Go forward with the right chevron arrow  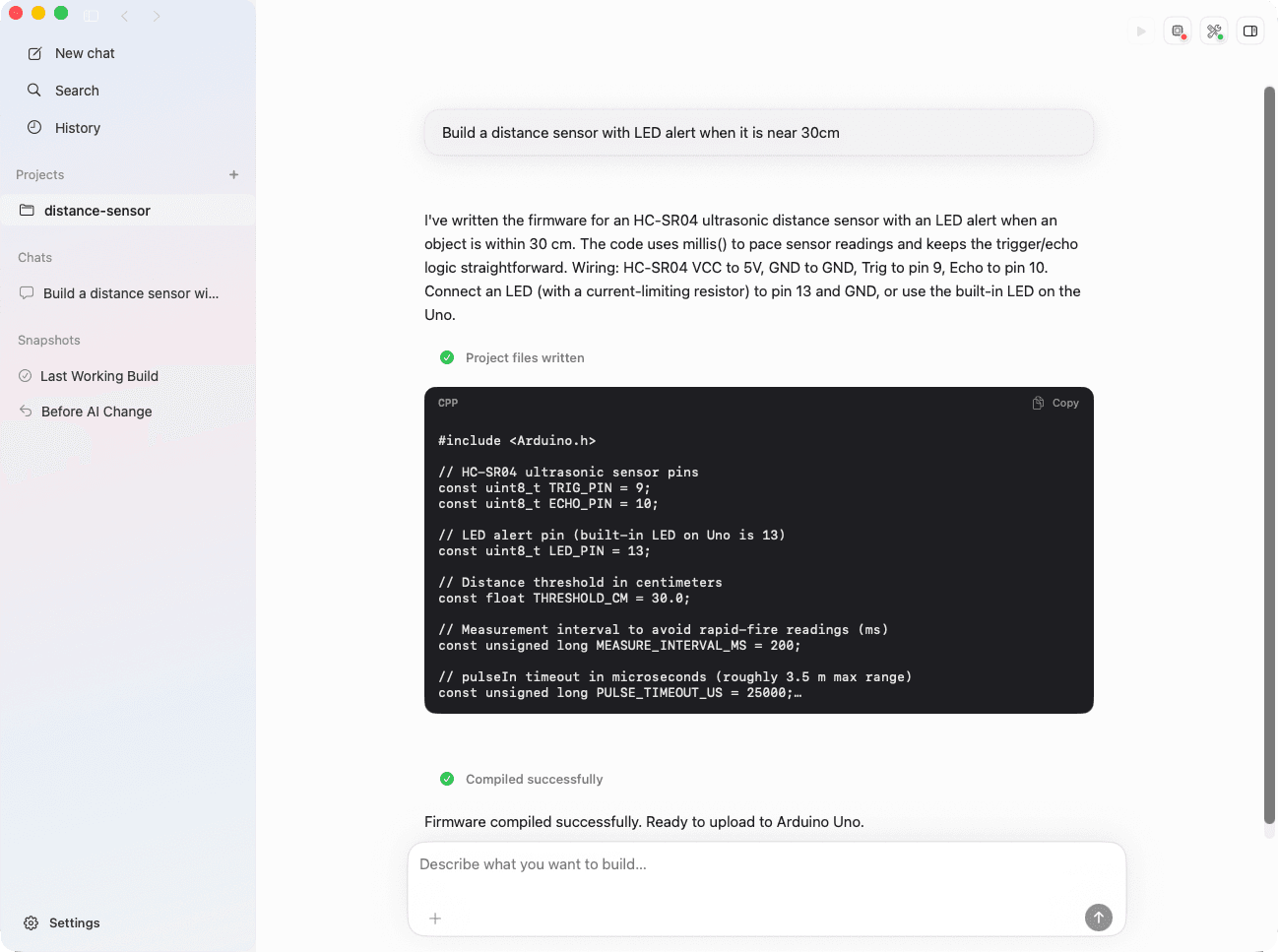[x=157, y=16]
